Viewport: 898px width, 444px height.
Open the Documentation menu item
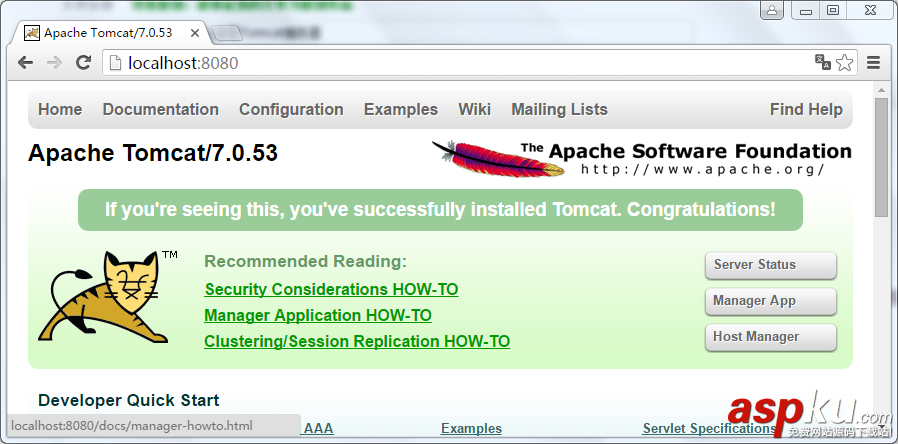tap(160, 110)
